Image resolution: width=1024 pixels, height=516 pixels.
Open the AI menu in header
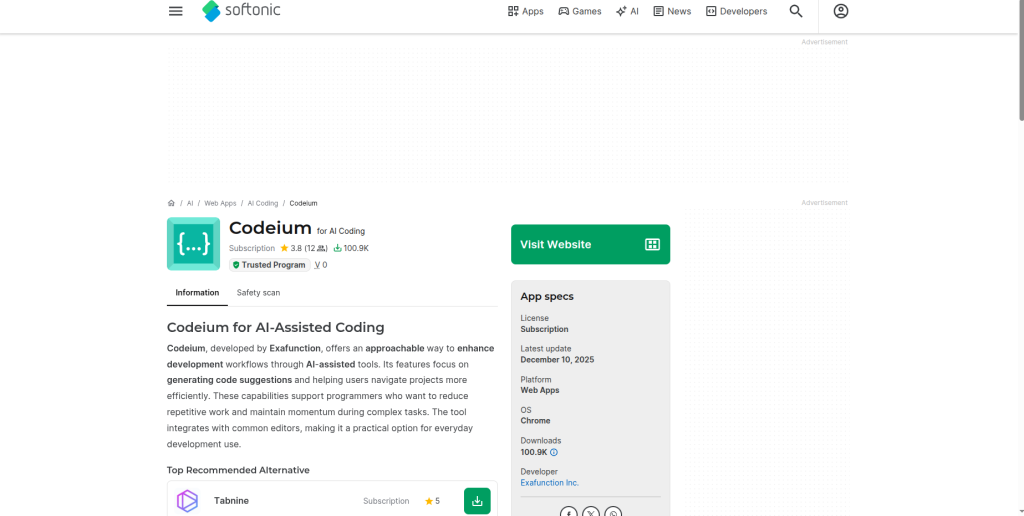click(x=627, y=11)
